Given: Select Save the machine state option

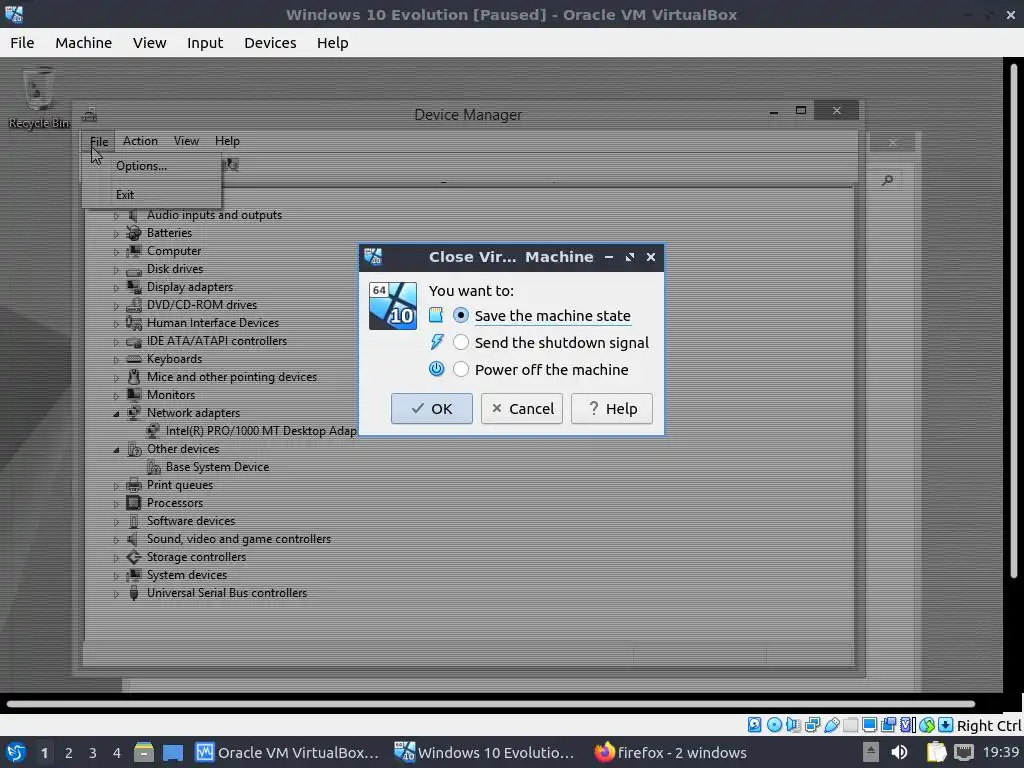Looking at the screenshot, I should pyautogui.click(x=542, y=315).
